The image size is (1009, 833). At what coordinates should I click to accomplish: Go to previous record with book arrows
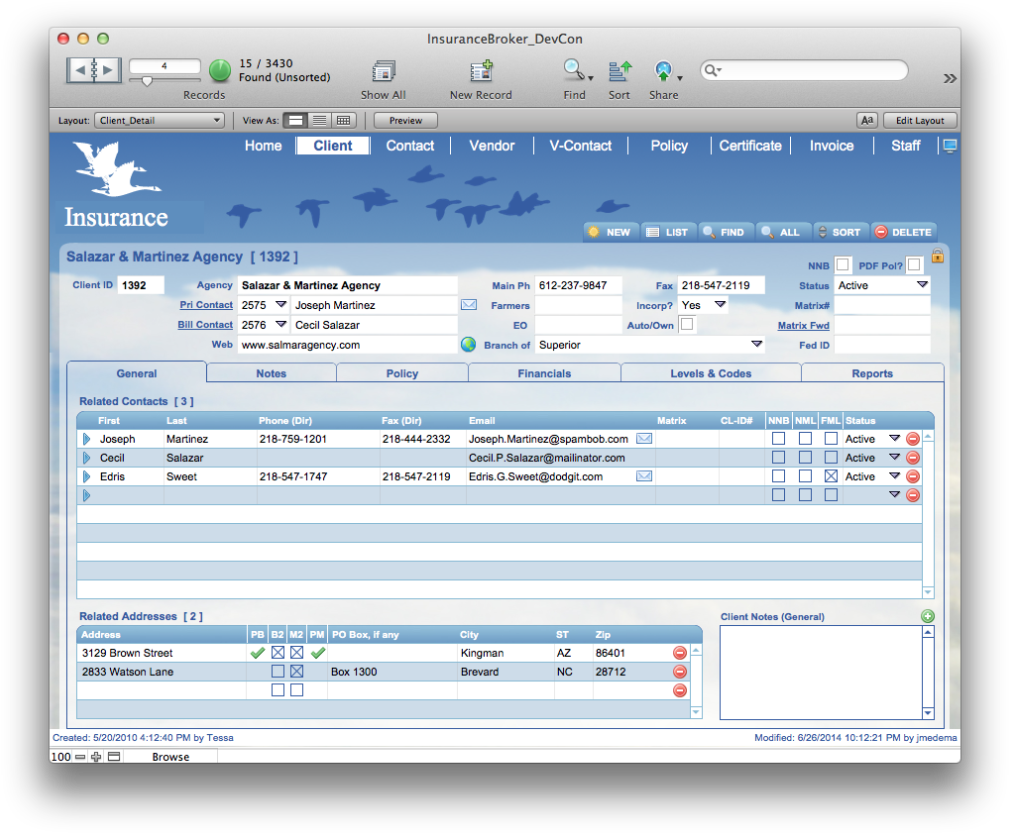[x=80, y=69]
